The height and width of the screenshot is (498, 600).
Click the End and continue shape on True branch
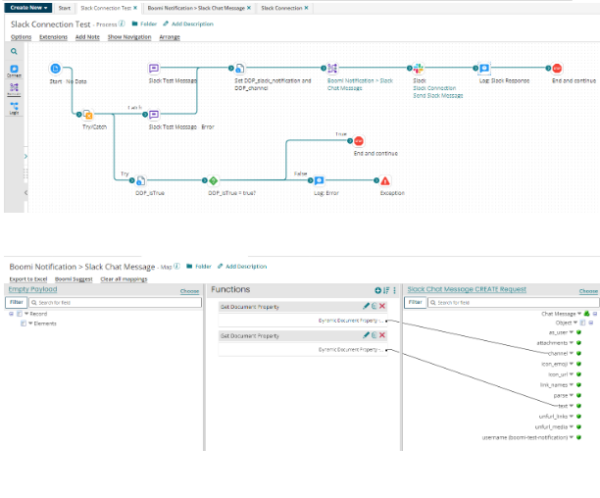click(359, 141)
